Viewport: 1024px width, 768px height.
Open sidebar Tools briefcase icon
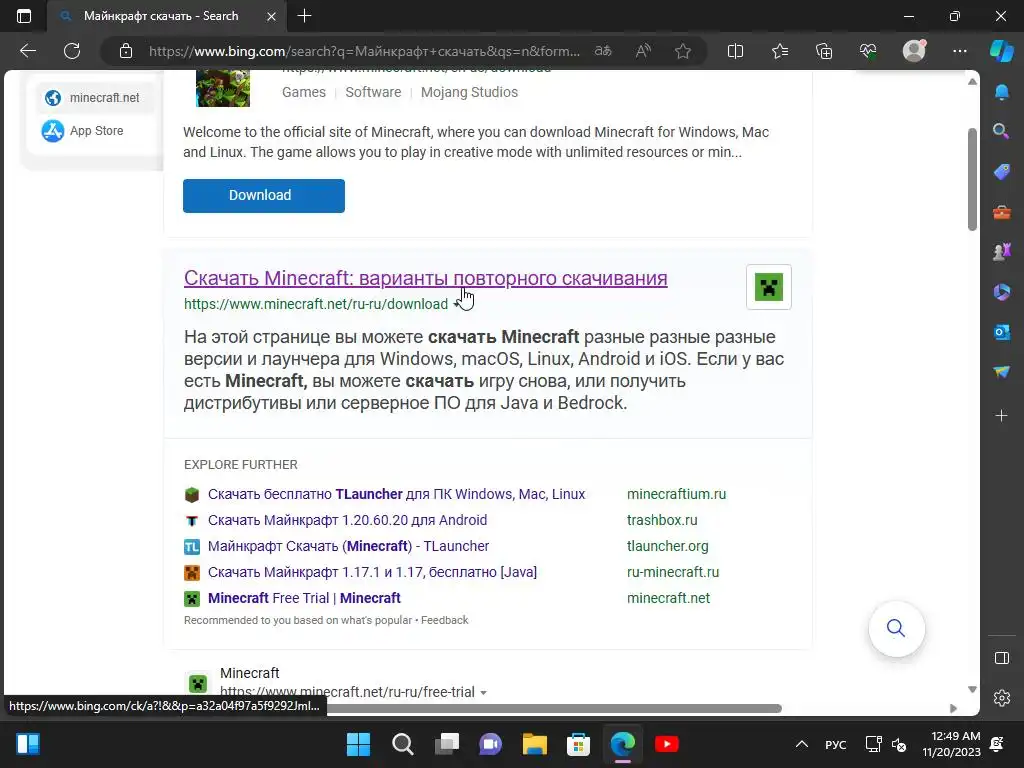click(x=1002, y=212)
